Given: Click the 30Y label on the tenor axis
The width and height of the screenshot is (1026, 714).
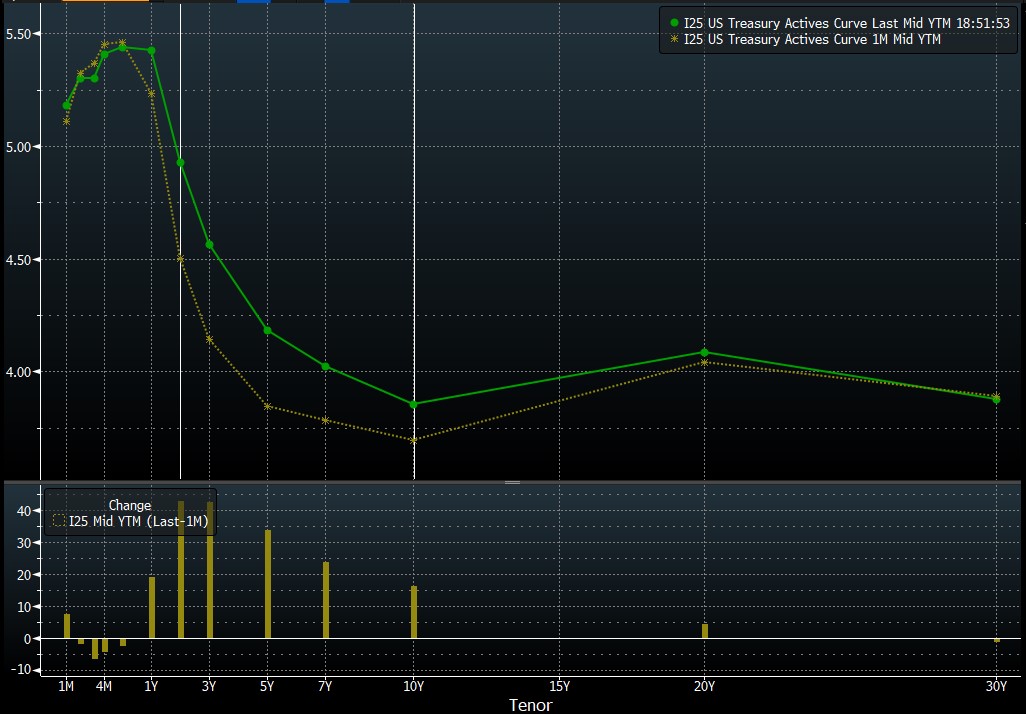Looking at the screenshot, I should (x=996, y=686).
